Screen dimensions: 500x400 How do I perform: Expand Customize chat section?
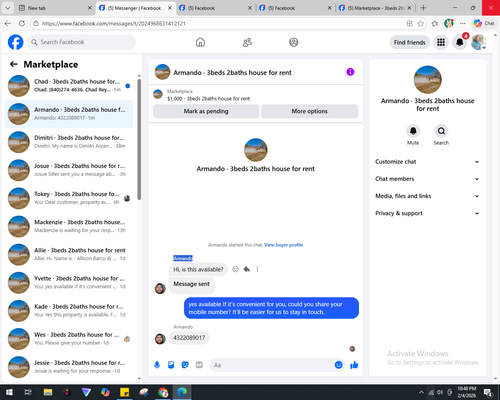[x=427, y=162]
